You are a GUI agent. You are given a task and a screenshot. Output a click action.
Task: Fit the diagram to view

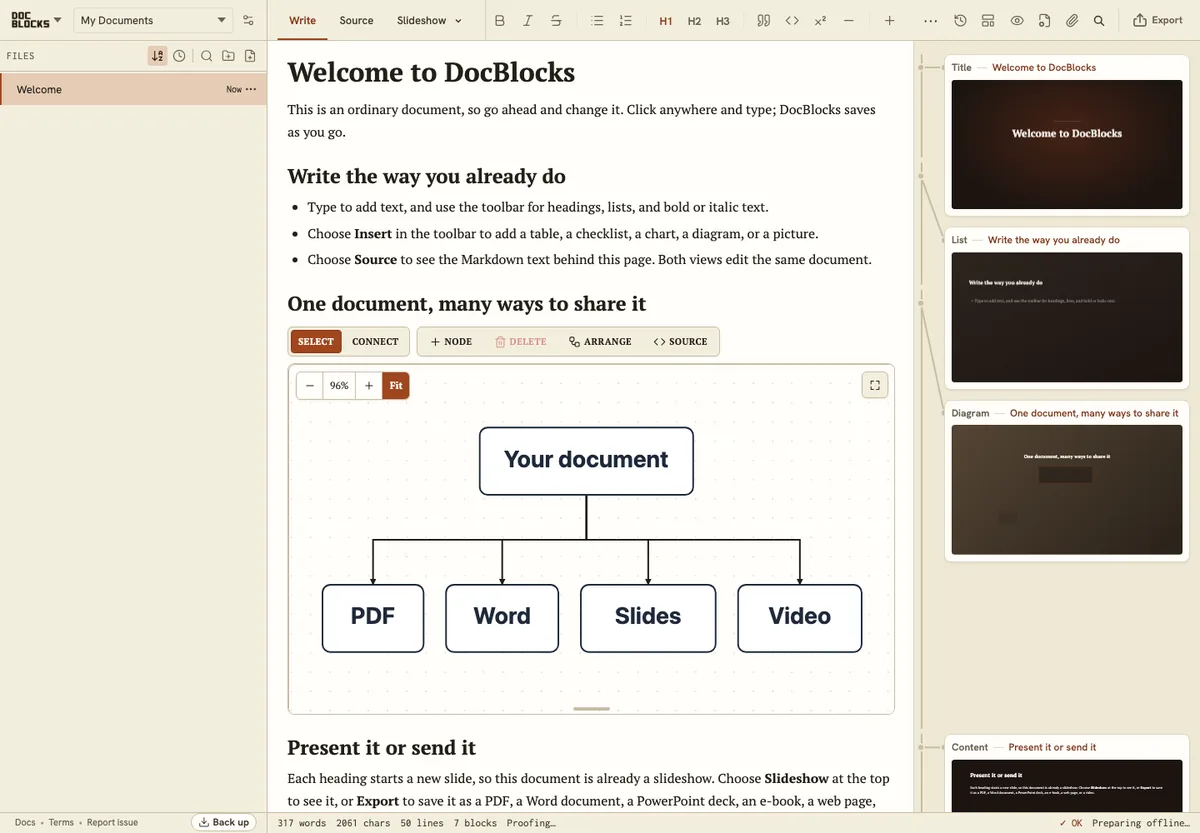pos(396,385)
